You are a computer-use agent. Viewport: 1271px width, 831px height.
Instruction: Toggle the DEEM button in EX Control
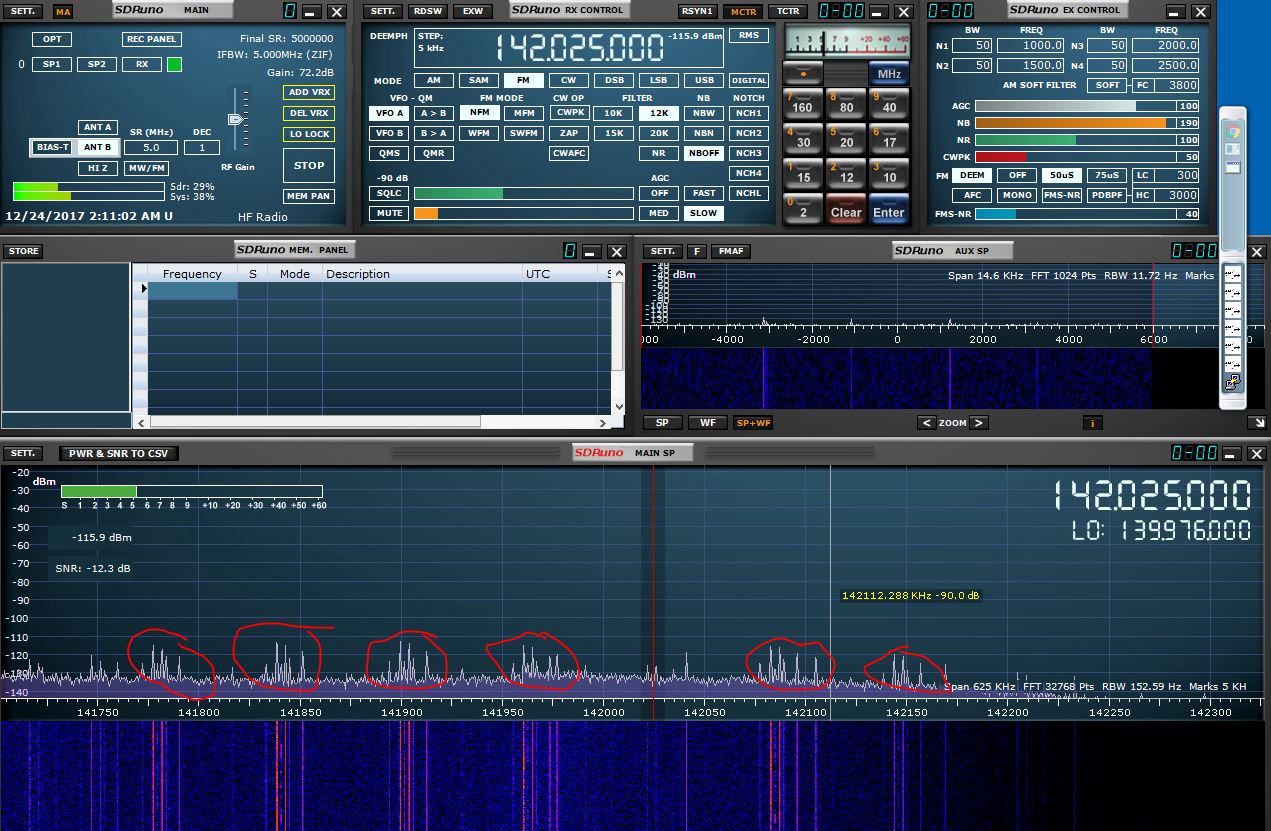(x=972, y=175)
